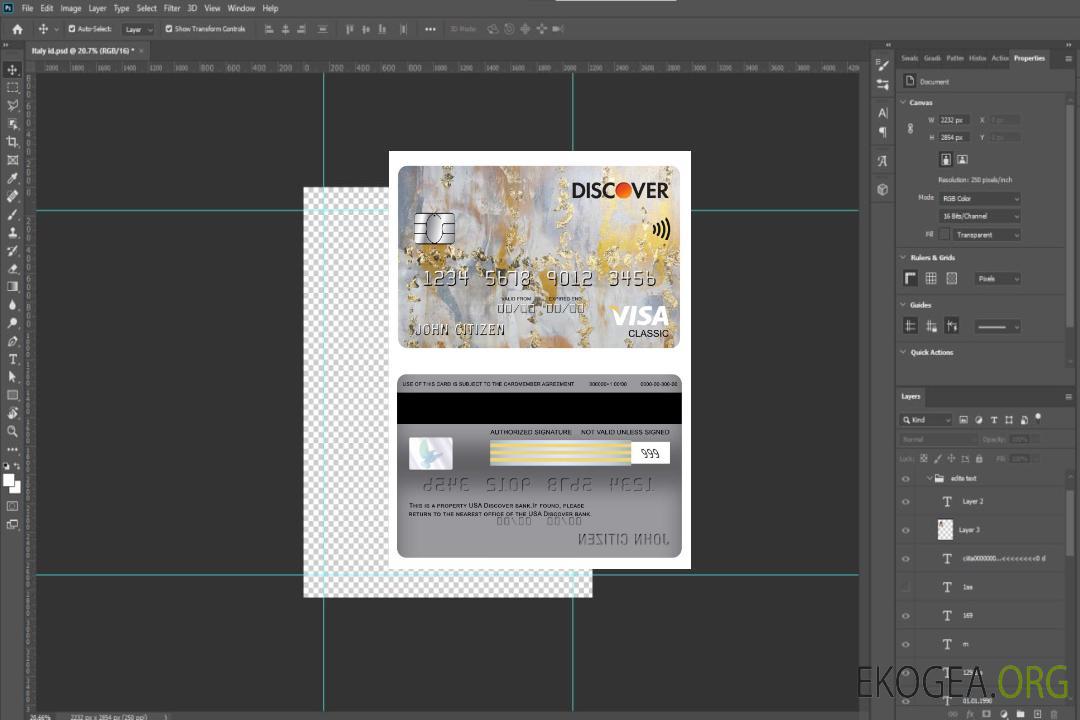The width and height of the screenshot is (1080, 720).
Task: Switch to the History panel tab
Action: click(x=977, y=59)
